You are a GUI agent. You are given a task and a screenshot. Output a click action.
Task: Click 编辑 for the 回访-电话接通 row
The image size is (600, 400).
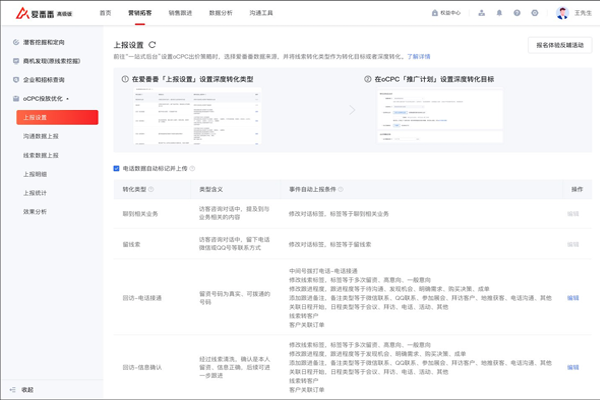click(573, 297)
